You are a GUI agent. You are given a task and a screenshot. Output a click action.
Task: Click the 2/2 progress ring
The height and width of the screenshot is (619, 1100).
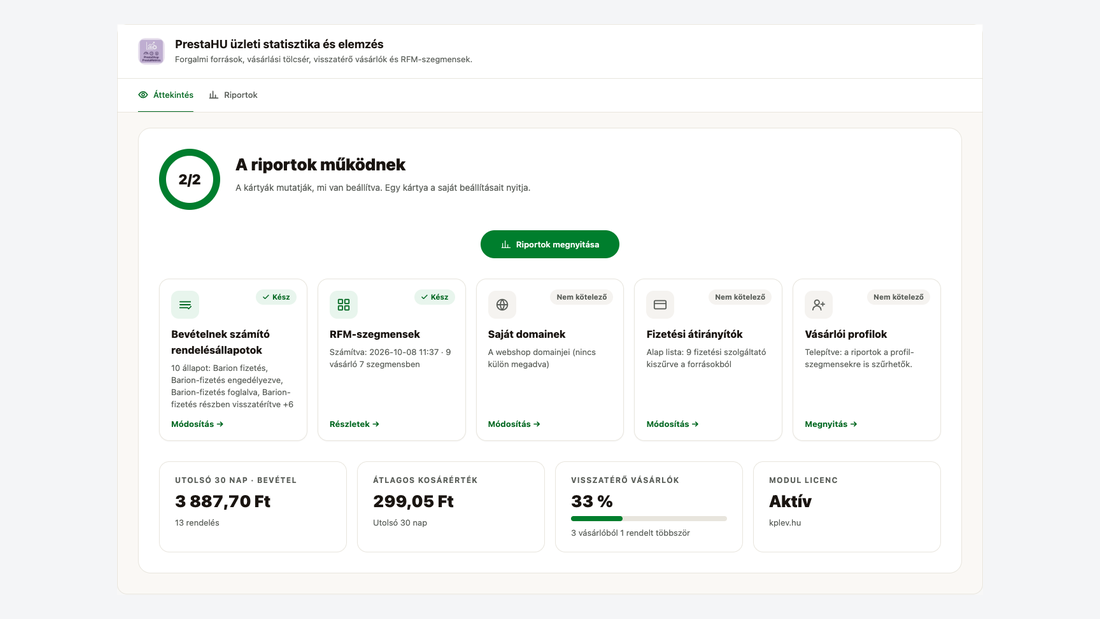coord(189,179)
